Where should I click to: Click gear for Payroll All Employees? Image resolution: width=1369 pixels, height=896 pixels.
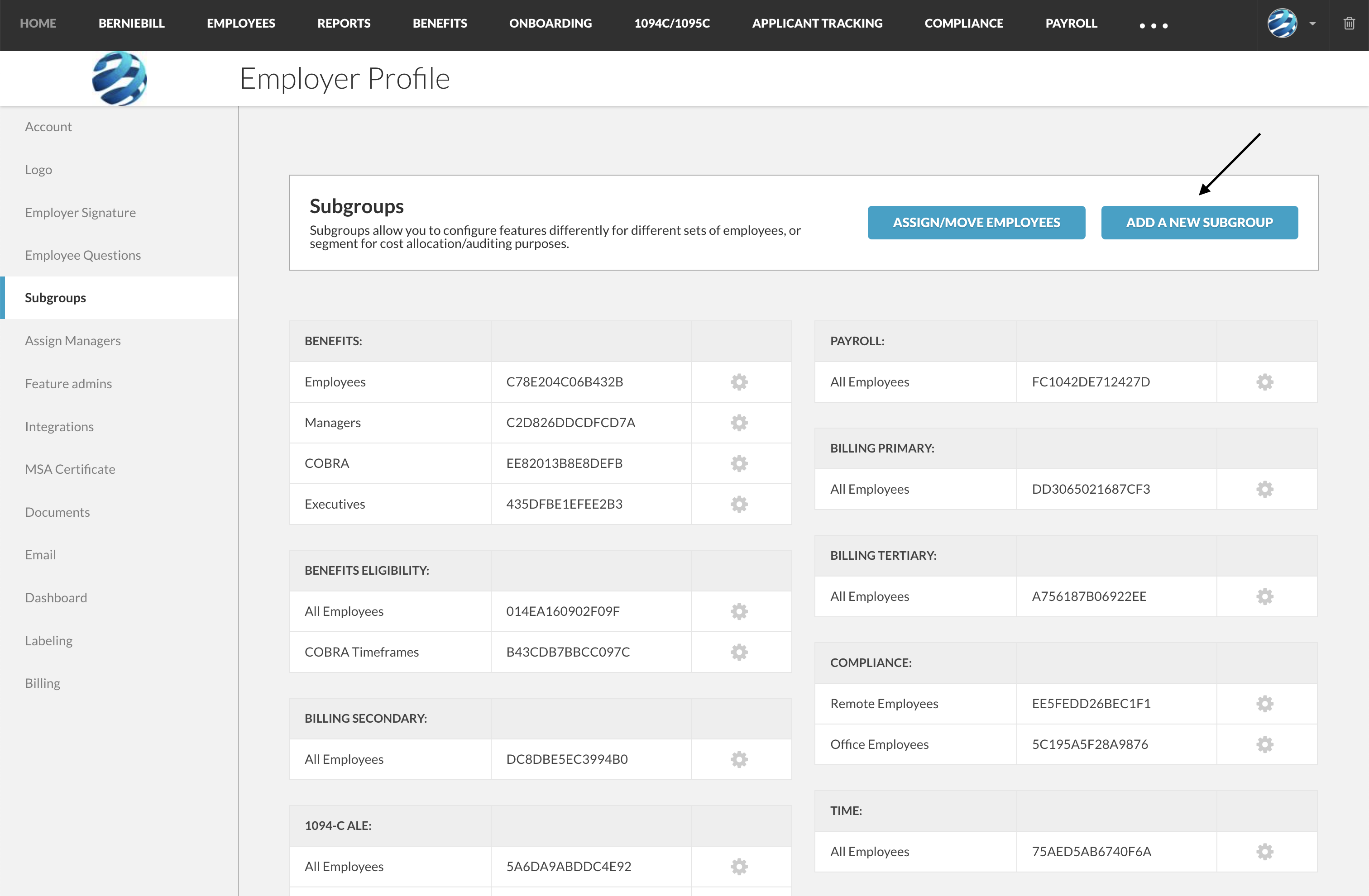(x=1265, y=382)
